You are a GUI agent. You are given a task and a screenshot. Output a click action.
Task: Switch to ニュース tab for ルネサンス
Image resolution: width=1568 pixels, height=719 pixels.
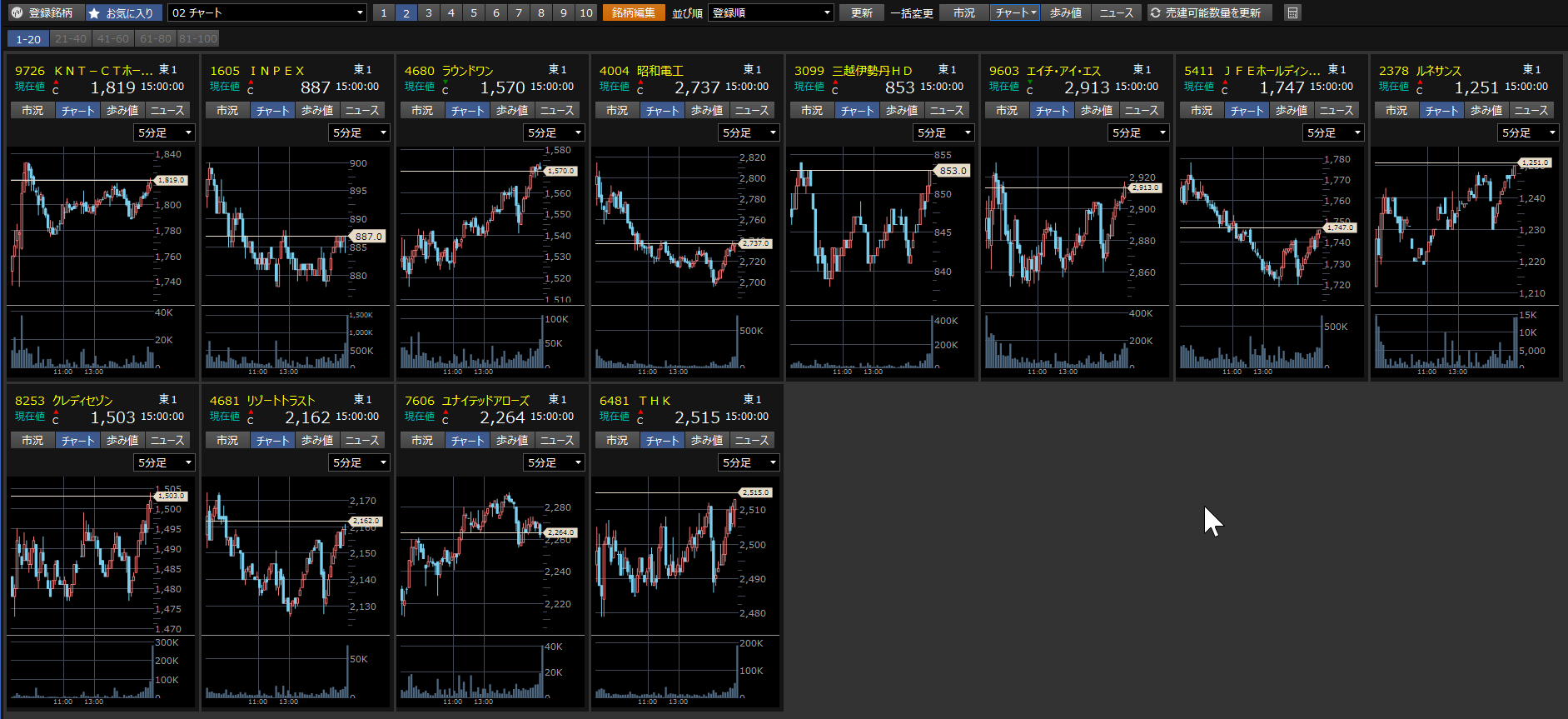[x=1531, y=110]
